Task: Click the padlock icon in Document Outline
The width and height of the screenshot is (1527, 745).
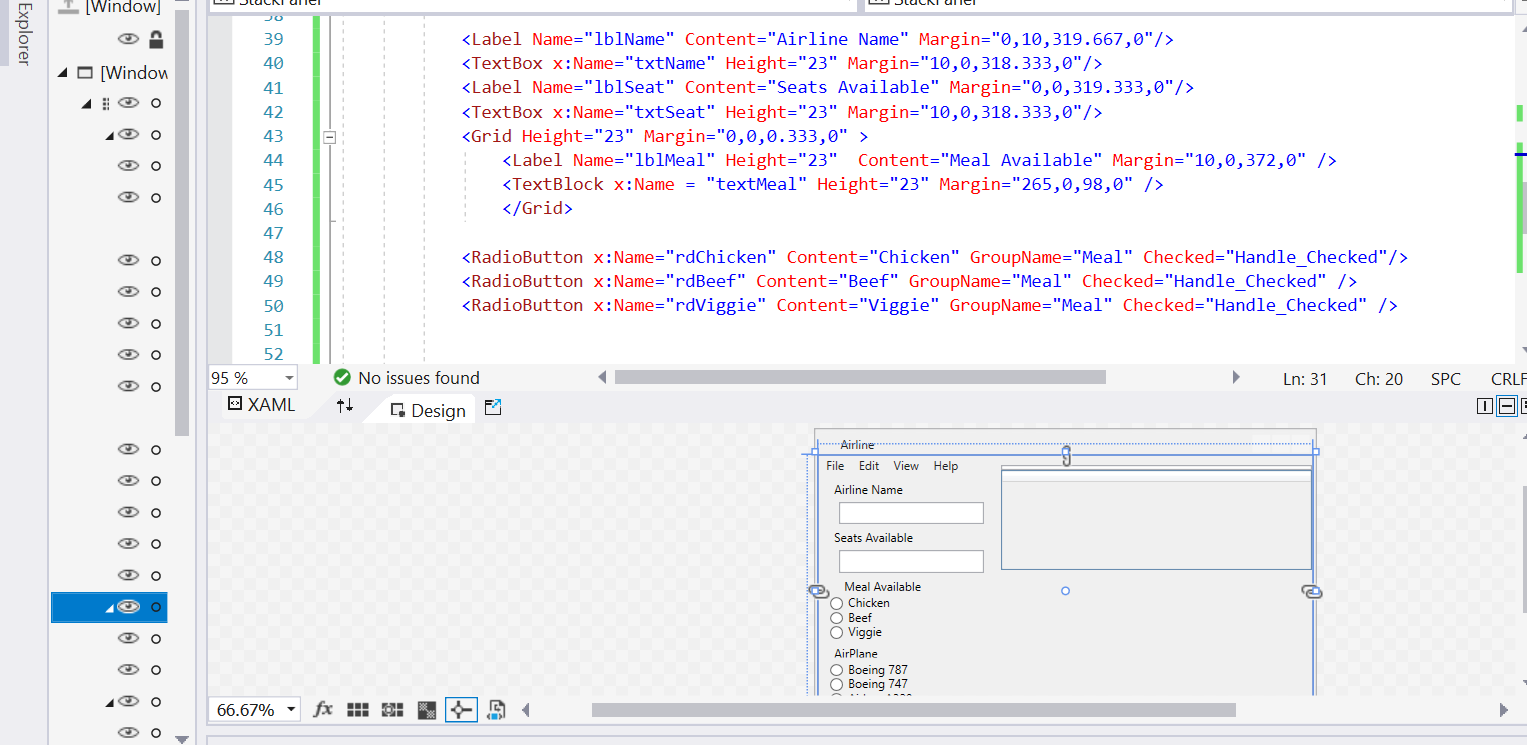Action: (156, 39)
